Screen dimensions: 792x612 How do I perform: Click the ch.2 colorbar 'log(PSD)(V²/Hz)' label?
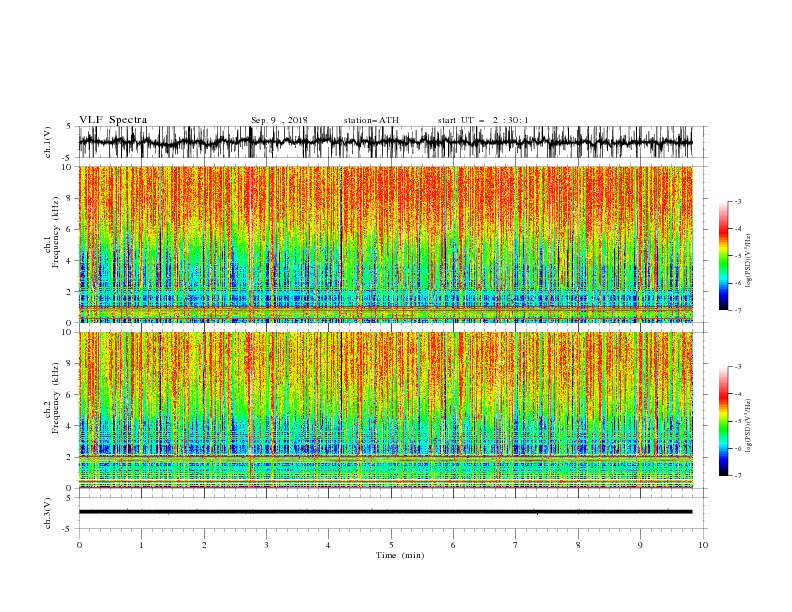click(x=749, y=426)
